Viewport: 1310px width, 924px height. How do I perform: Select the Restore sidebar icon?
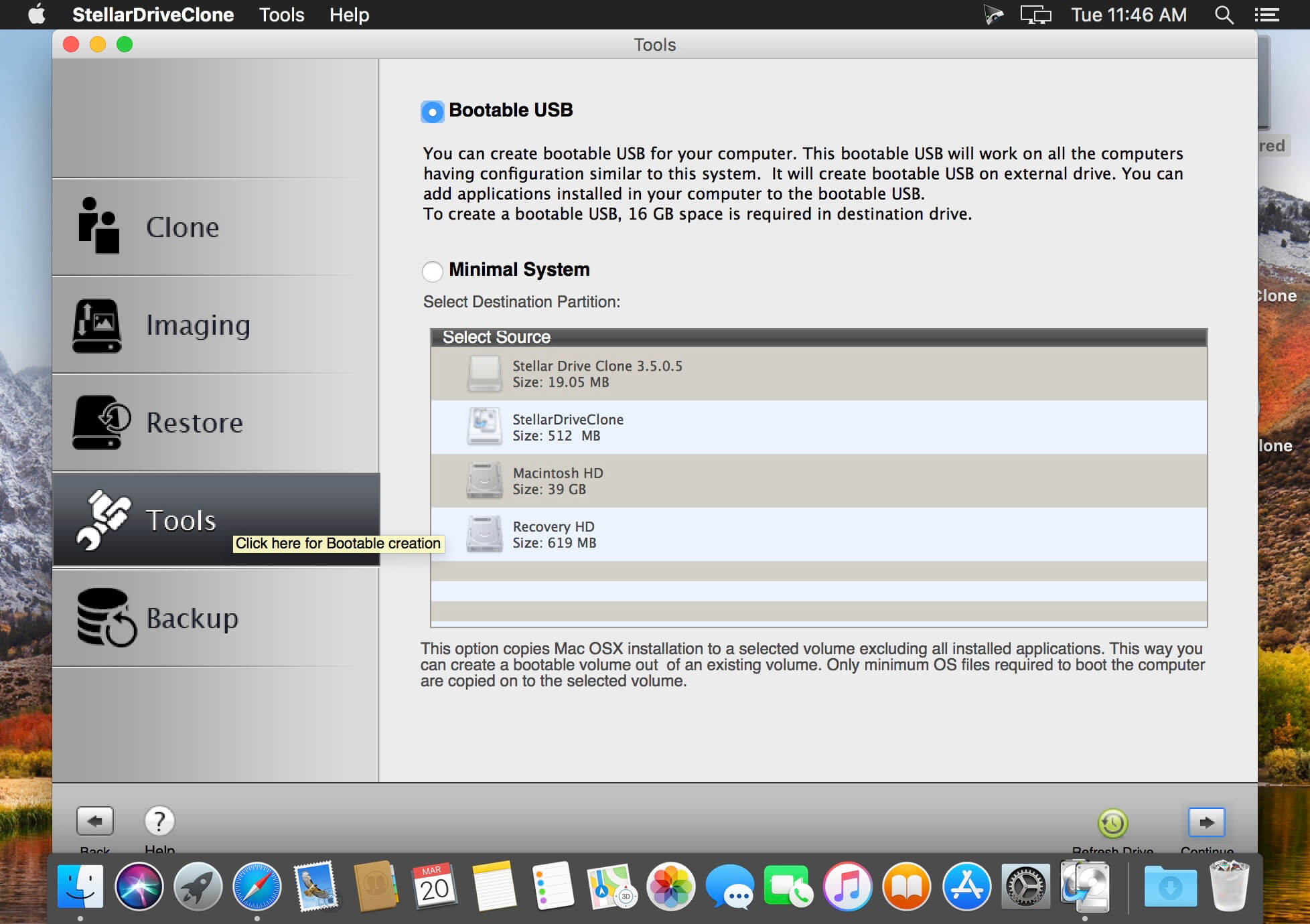click(x=100, y=422)
